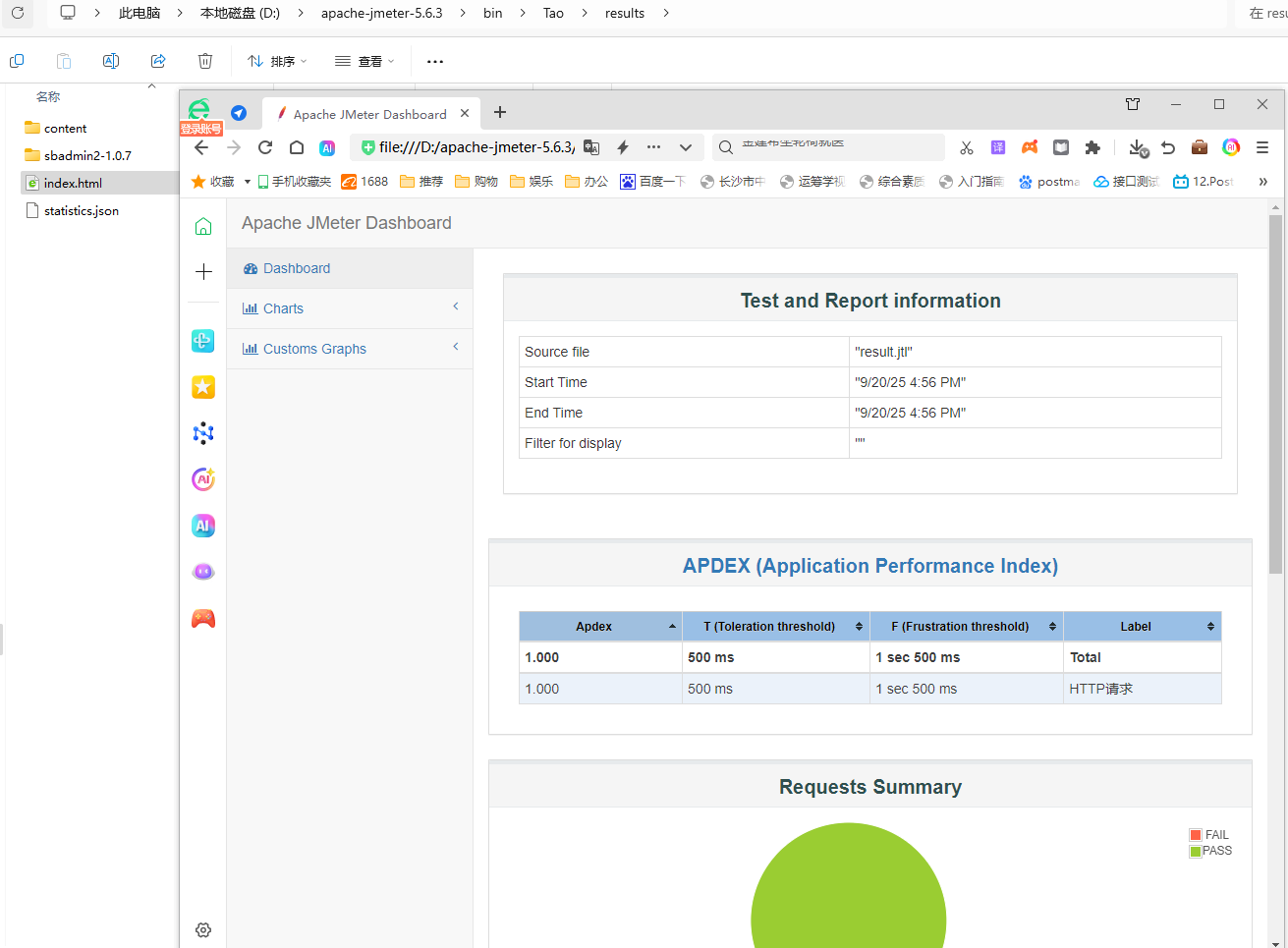Open address bar three-dots menu
Image resolution: width=1288 pixels, height=948 pixels.
[653, 147]
